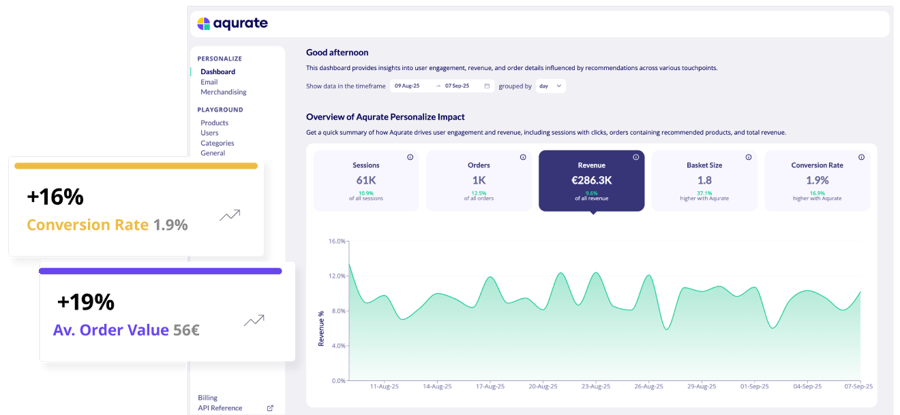Open Categories under Playground

coord(217,143)
